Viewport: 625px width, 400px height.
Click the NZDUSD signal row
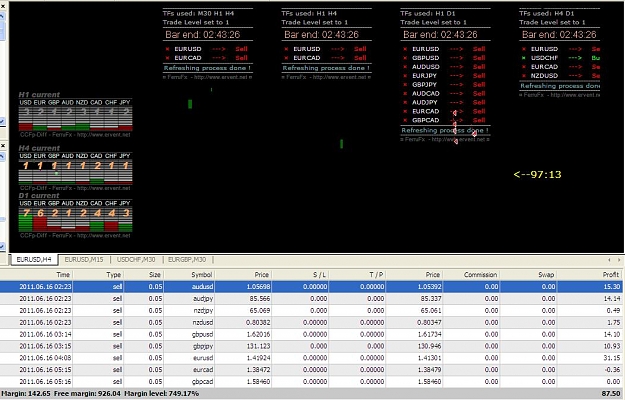tap(560, 76)
